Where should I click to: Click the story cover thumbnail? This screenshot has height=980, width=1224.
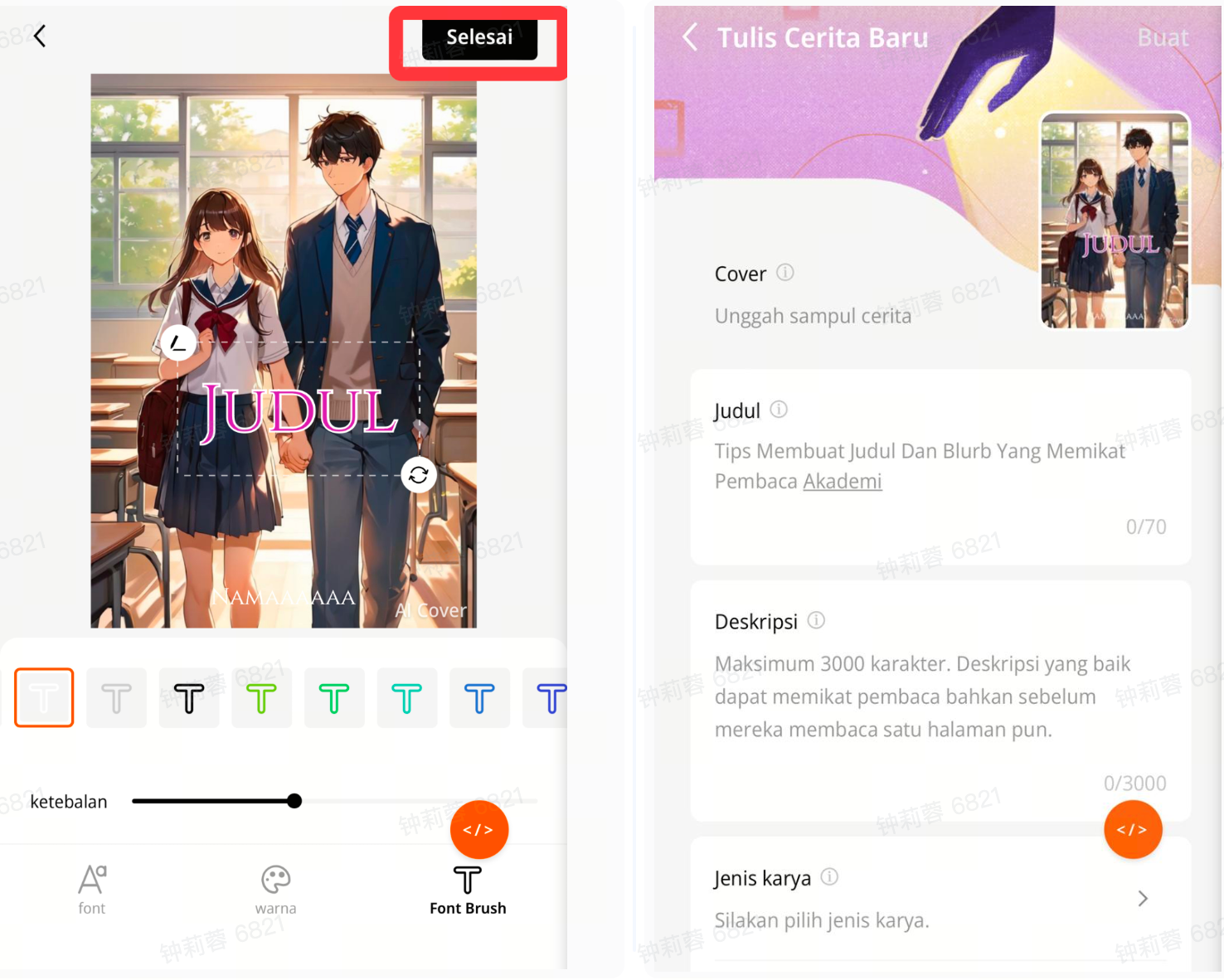[x=1115, y=221]
